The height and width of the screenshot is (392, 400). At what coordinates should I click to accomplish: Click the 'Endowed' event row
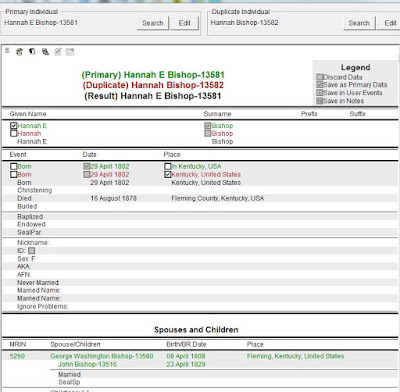pyautogui.click(x=200, y=224)
